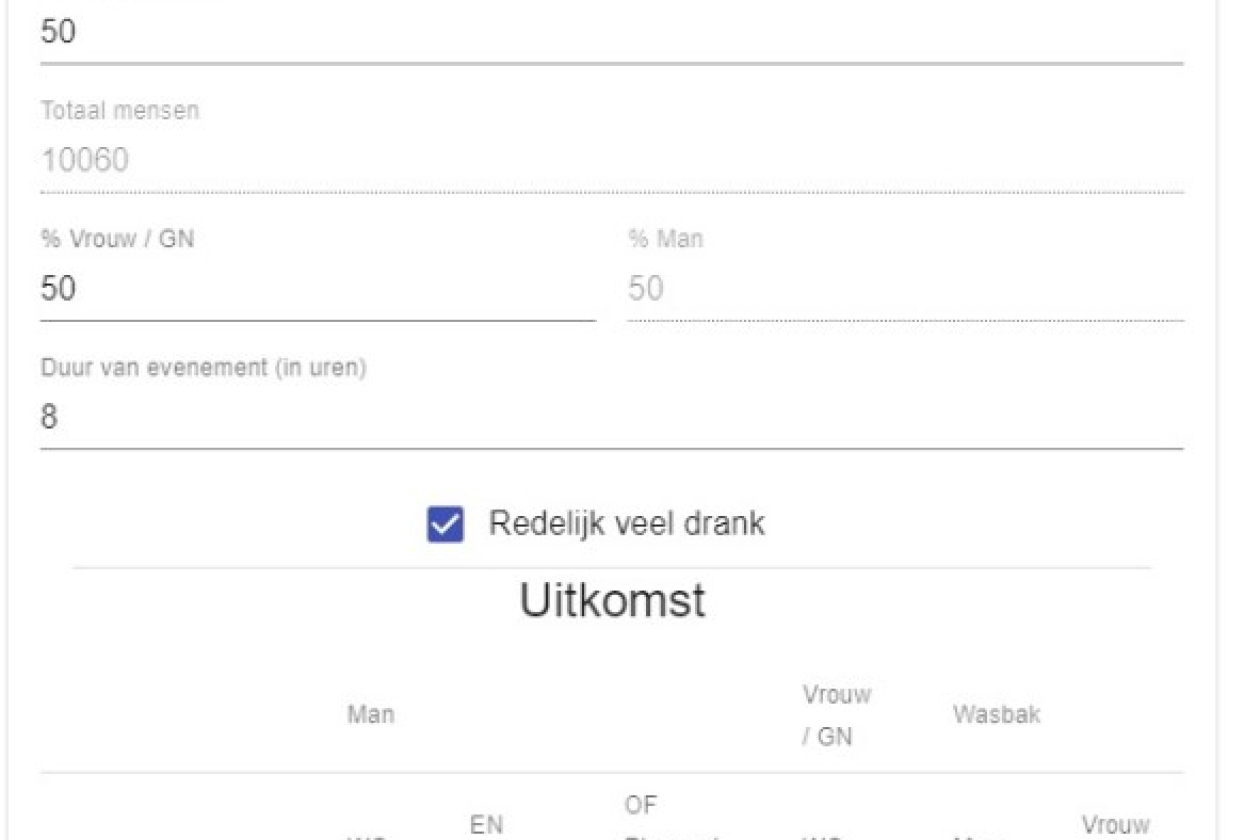This screenshot has width=1260, height=840.
Task: Click the Totaal mensen label
Action: click(x=120, y=111)
